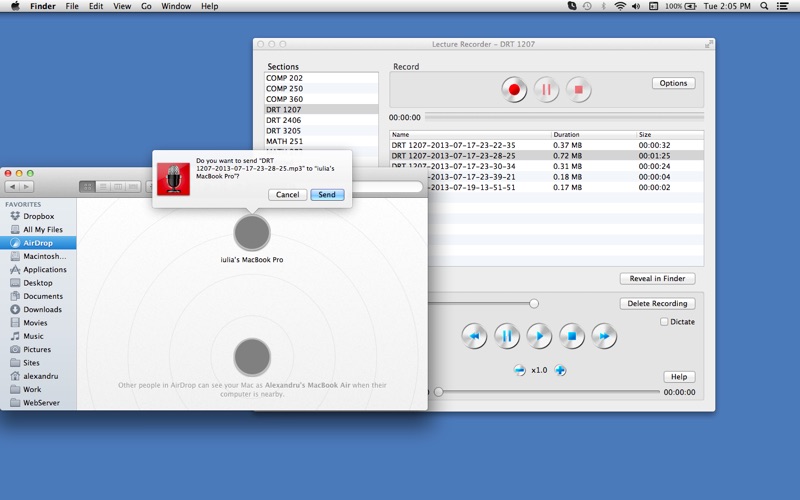Select recording DRT 1207-2013-07-17-23-30-34
Viewport: 800px width, 500px height.
click(546, 166)
